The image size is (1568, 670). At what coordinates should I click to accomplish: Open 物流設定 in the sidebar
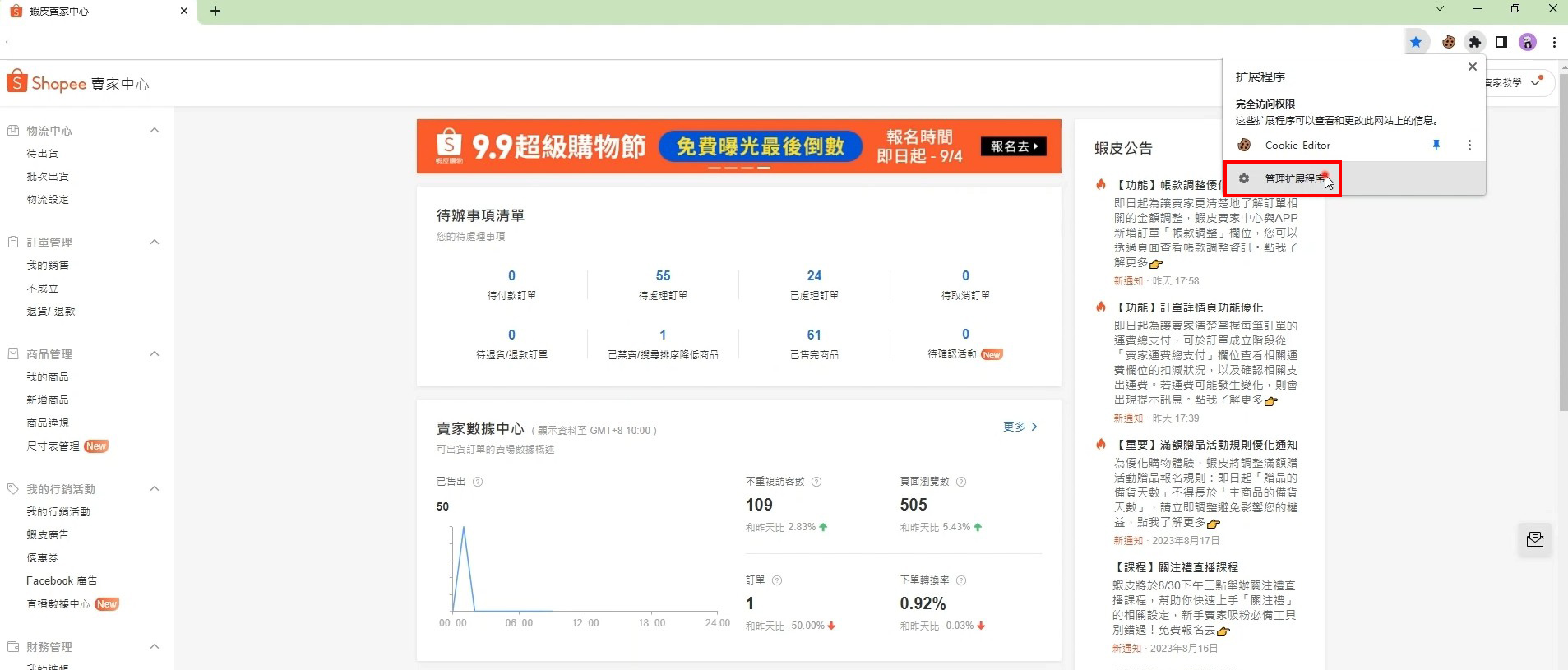click(48, 200)
